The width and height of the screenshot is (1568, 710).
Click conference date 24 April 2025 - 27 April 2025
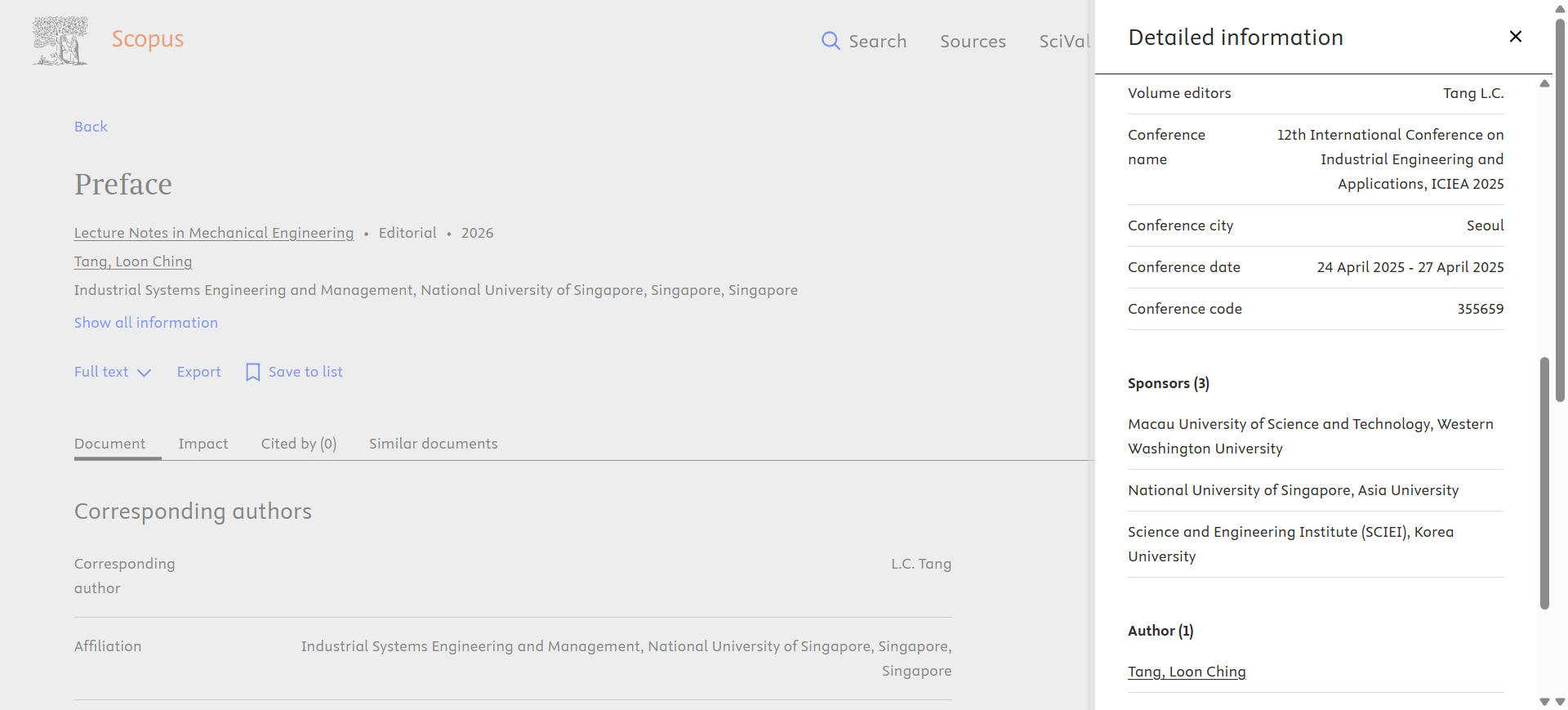[1410, 267]
